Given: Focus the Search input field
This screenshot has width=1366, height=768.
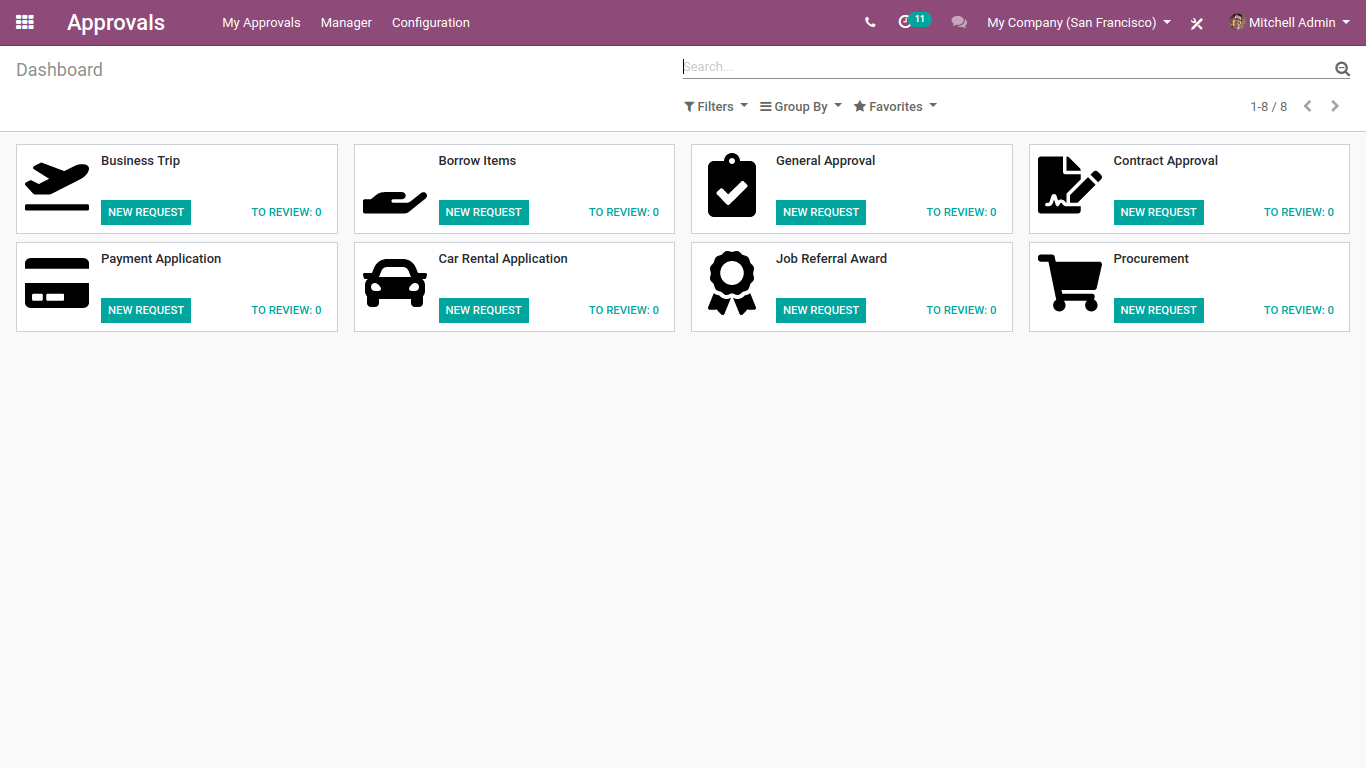Looking at the screenshot, I should tap(1007, 67).
